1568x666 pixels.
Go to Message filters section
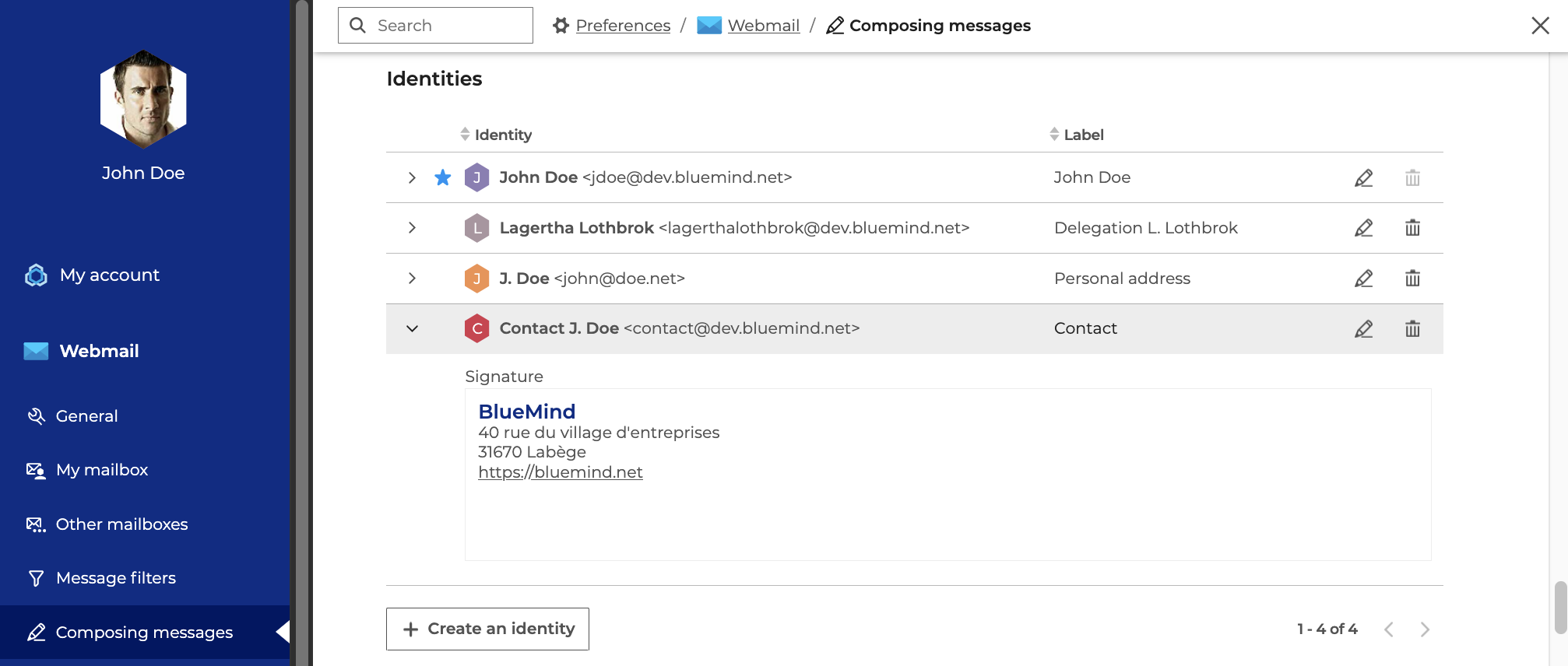[115, 578]
